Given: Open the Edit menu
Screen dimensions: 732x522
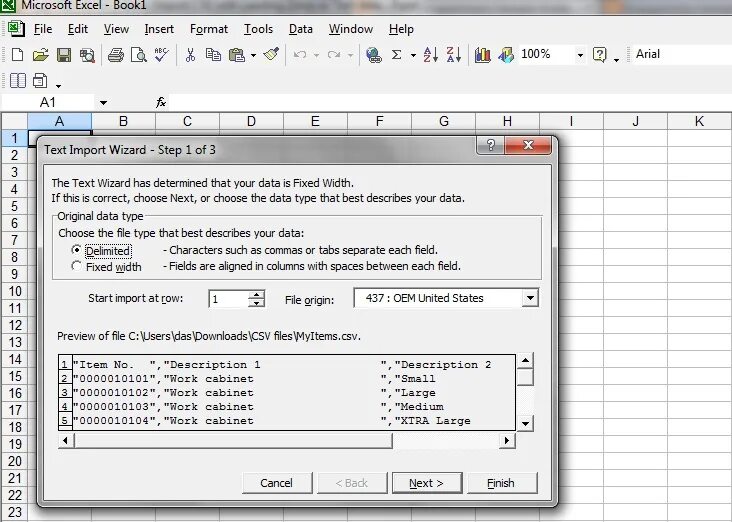Looking at the screenshot, I should (77, 29).
